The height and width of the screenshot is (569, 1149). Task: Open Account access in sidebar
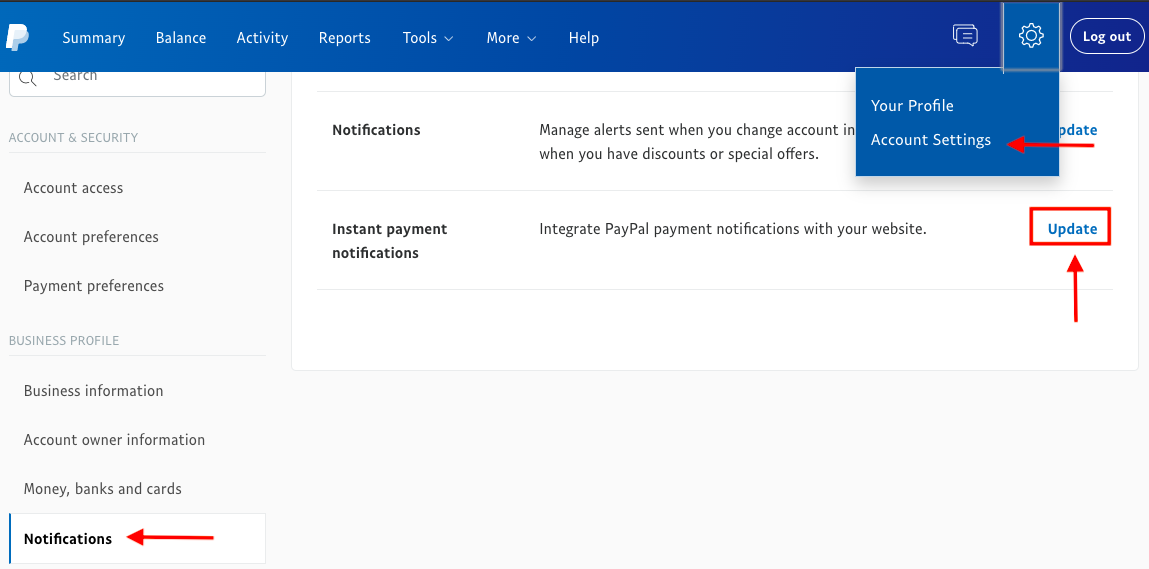coord(73,188)
